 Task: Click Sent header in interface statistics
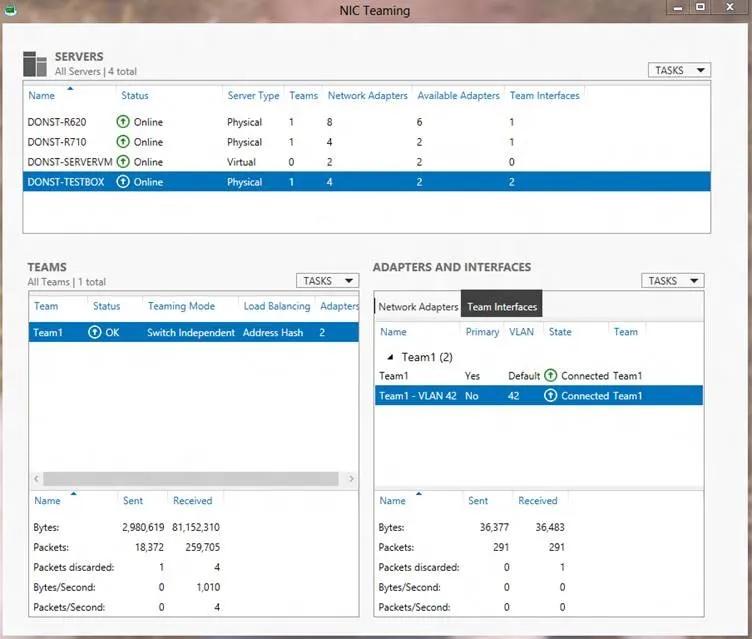click(478, 501)
